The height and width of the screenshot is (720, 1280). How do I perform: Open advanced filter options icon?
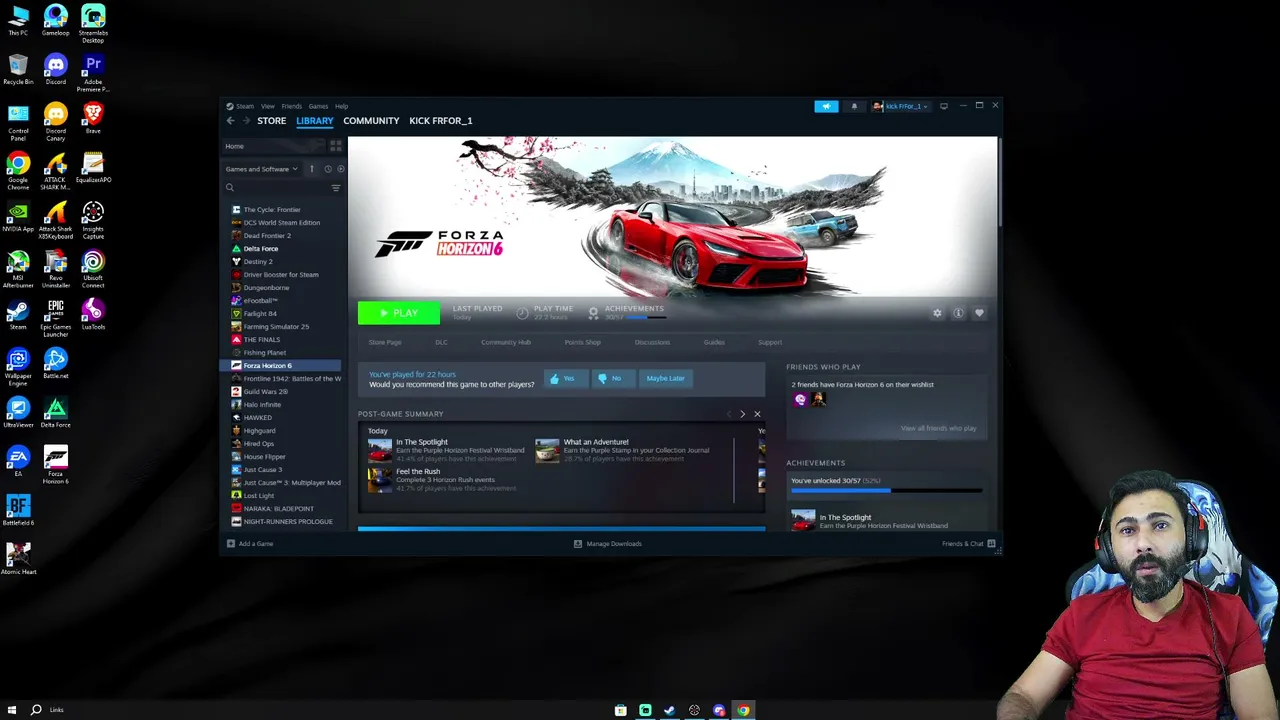336,188
